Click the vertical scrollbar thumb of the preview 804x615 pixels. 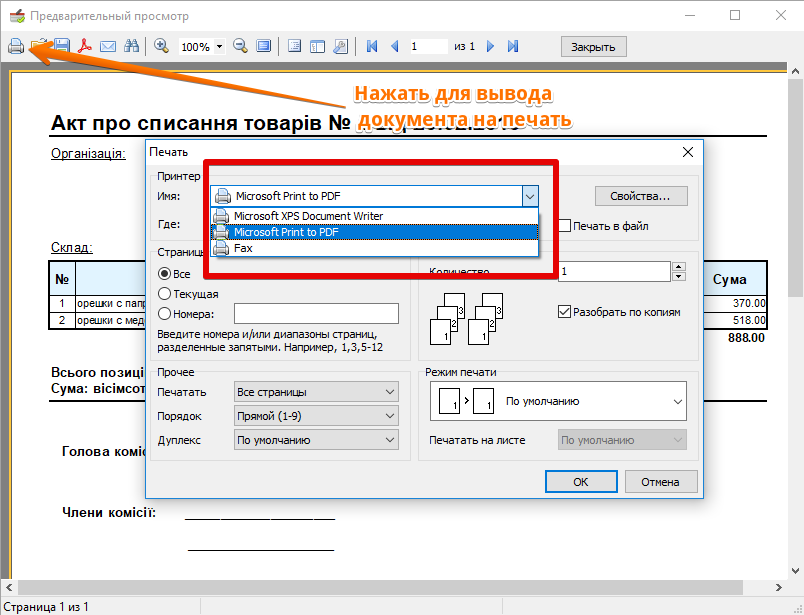(795, 187)
